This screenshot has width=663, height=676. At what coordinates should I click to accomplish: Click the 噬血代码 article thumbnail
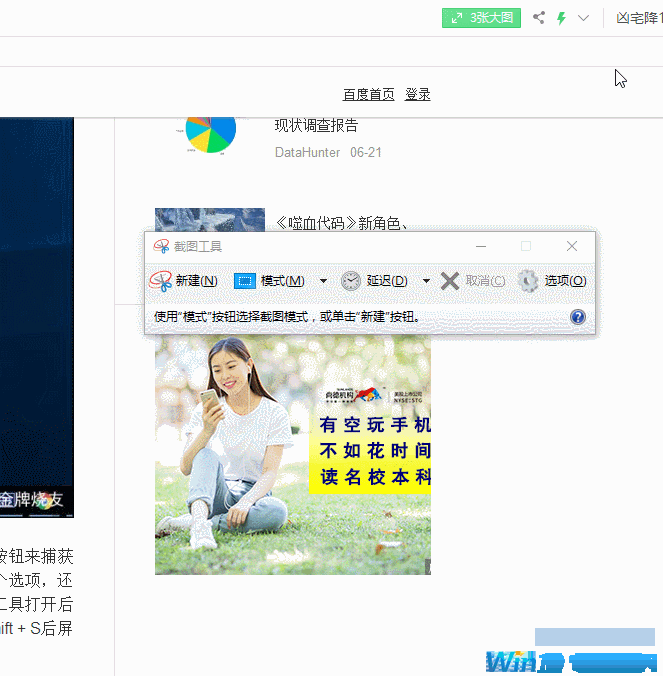coord(210,220)
